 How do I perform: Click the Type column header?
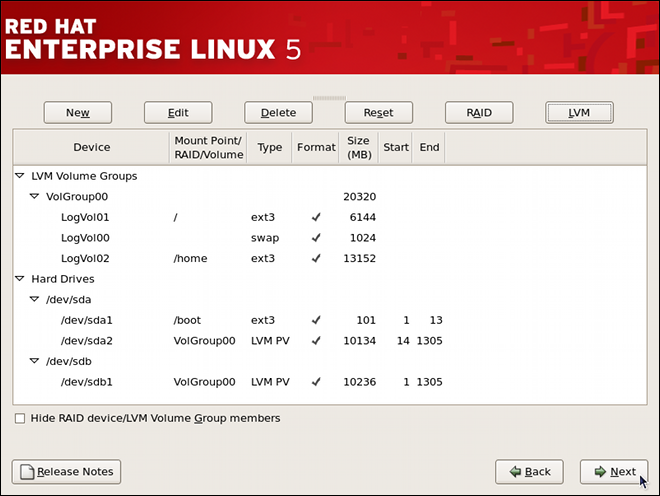pyautogui.click(x=269, y=147)
